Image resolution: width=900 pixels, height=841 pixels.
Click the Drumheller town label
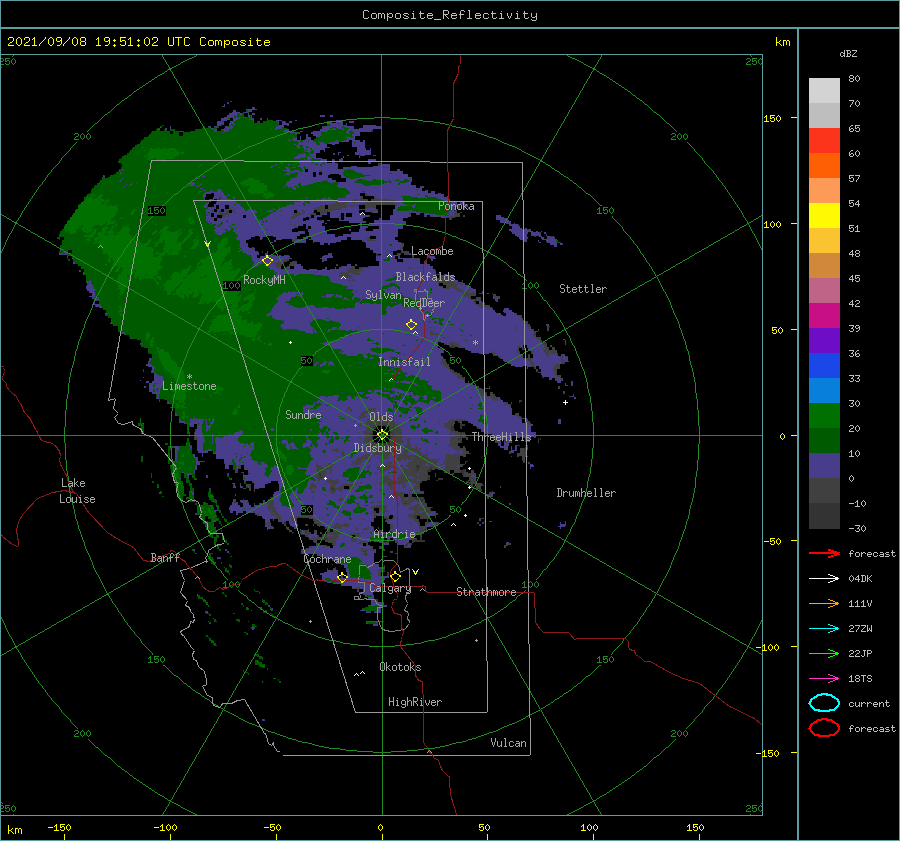(586, 493)
